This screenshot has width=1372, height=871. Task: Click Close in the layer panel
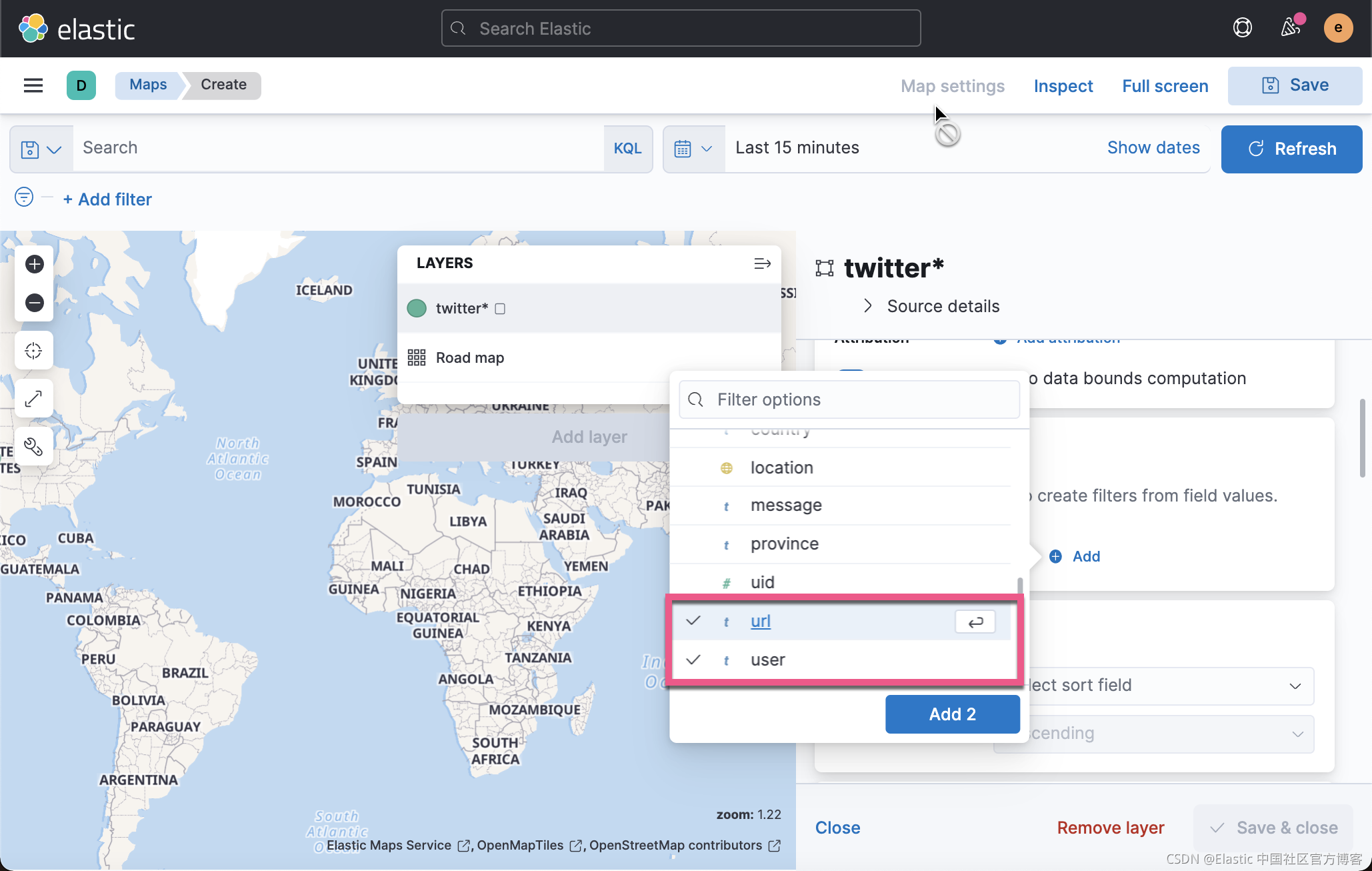click(837, 828)
